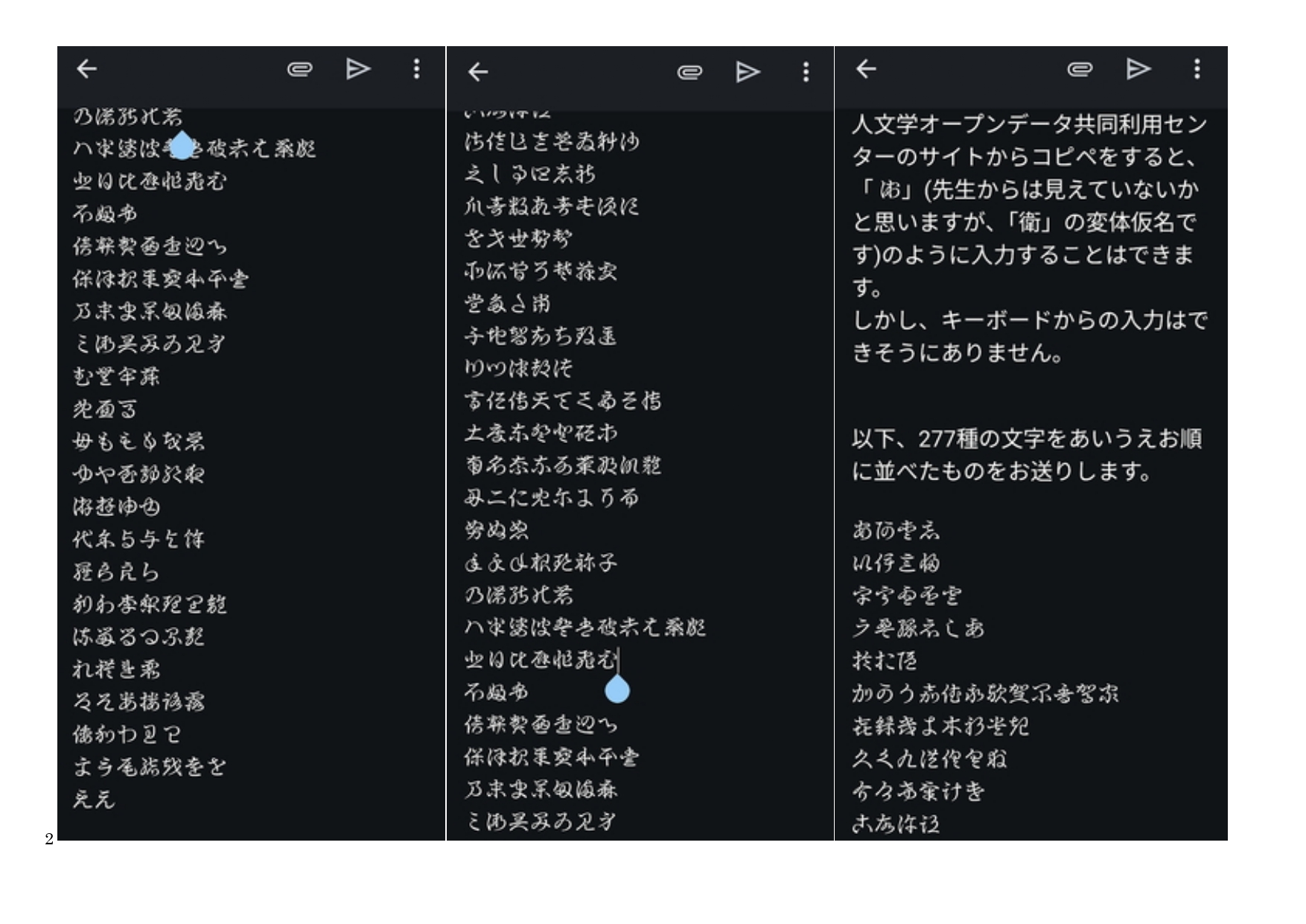Click line しかし、キーボードからの入力はで
This screenshot has width=1306, height=924.
click(x=1029, y=320)
